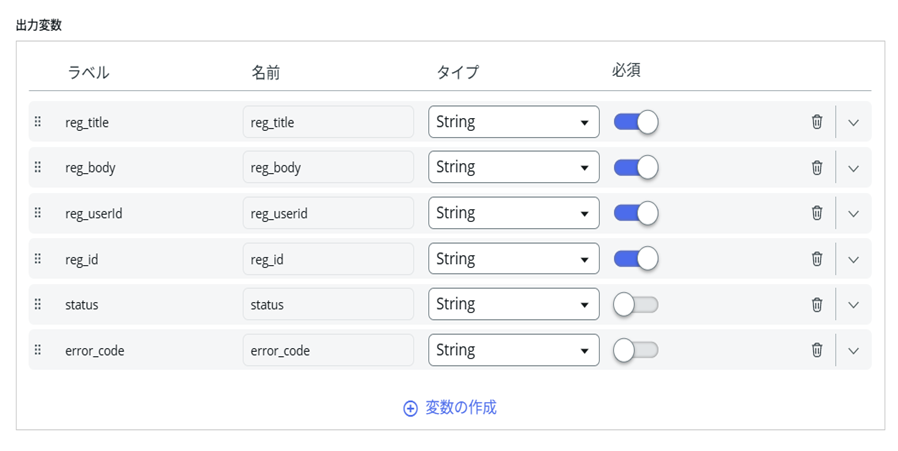The image size is (898, 451).
Task: Click drag handle of error_code row
Action: pos(38,350)
